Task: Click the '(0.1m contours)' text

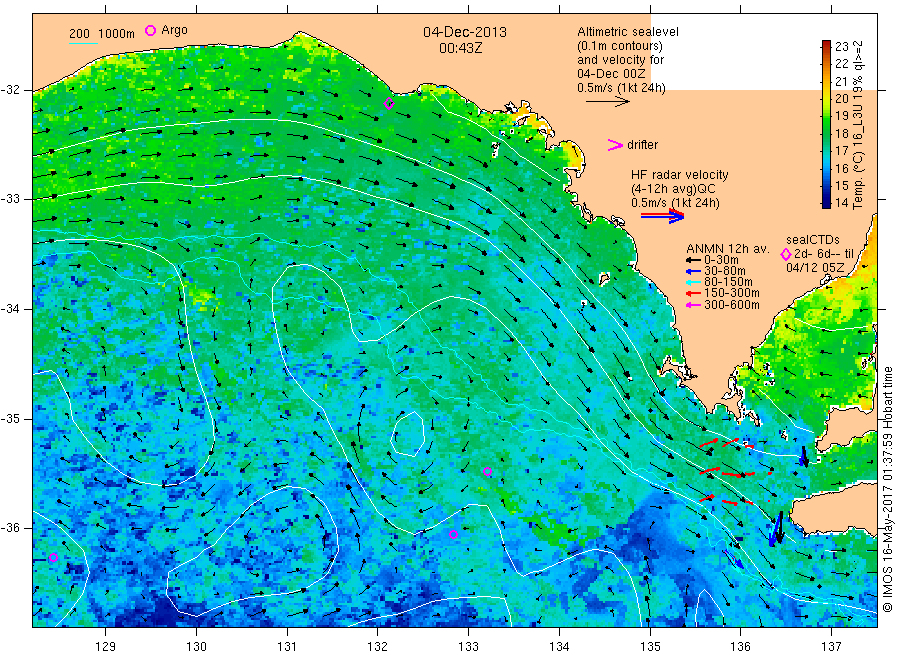Action: click(620, 45)
